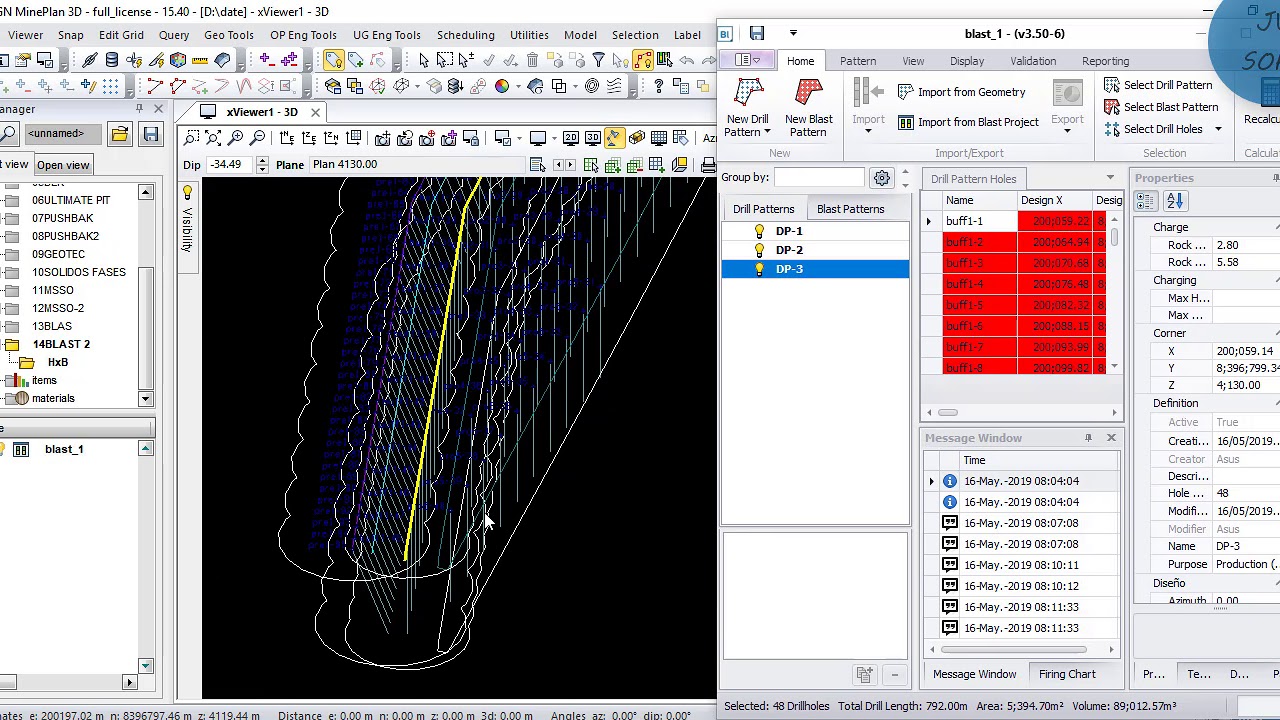Toggle DP-3 visibility light bulb
1280x720 pixels.
click(759, 269)
